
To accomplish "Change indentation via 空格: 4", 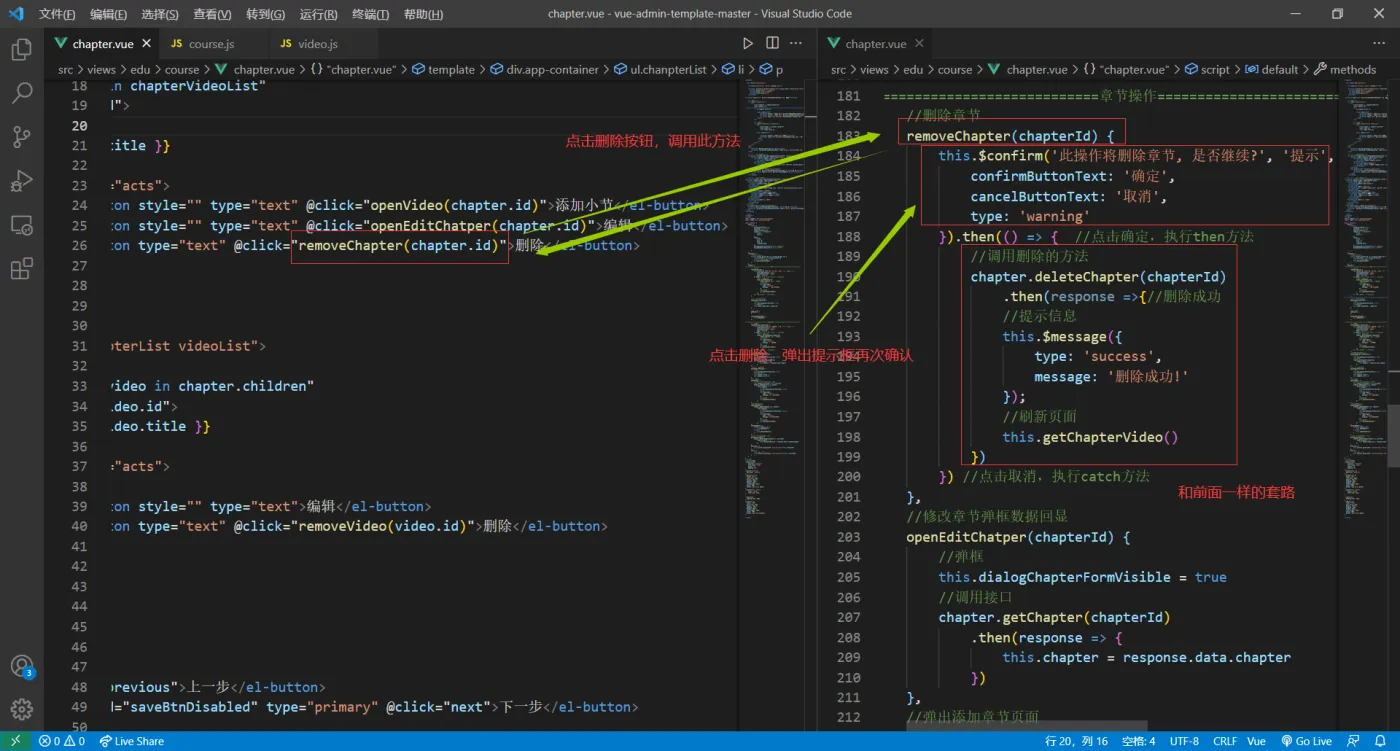I will tap(1138, 741).
